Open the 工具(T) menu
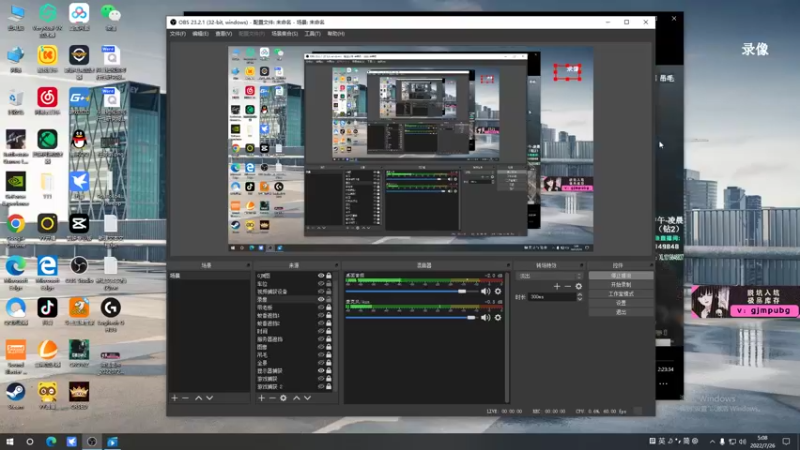Screen dimensions: 800x450 click(x=312, y=34)
